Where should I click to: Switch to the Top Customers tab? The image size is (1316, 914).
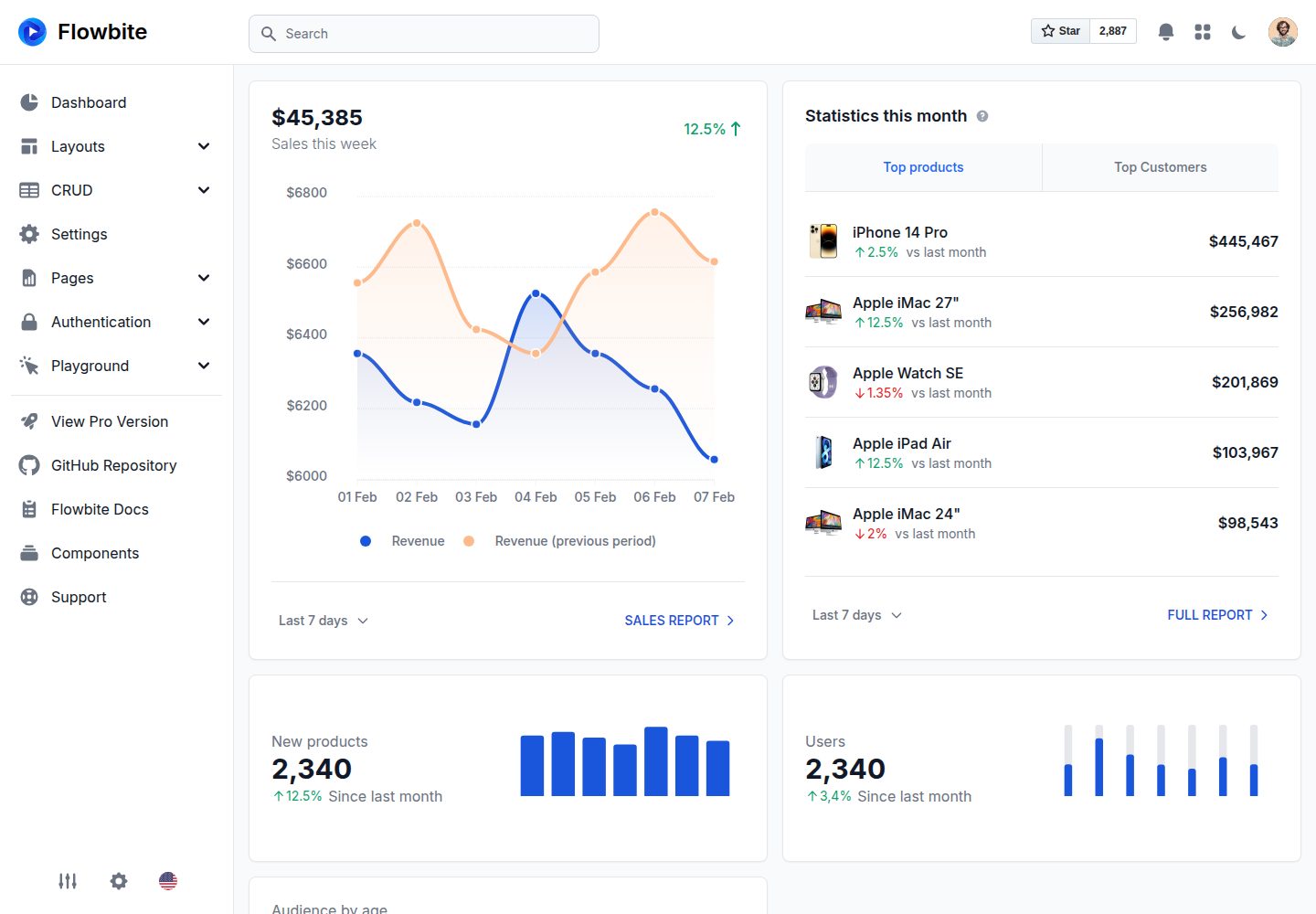pyautogui.click(x=1161, y=167)
